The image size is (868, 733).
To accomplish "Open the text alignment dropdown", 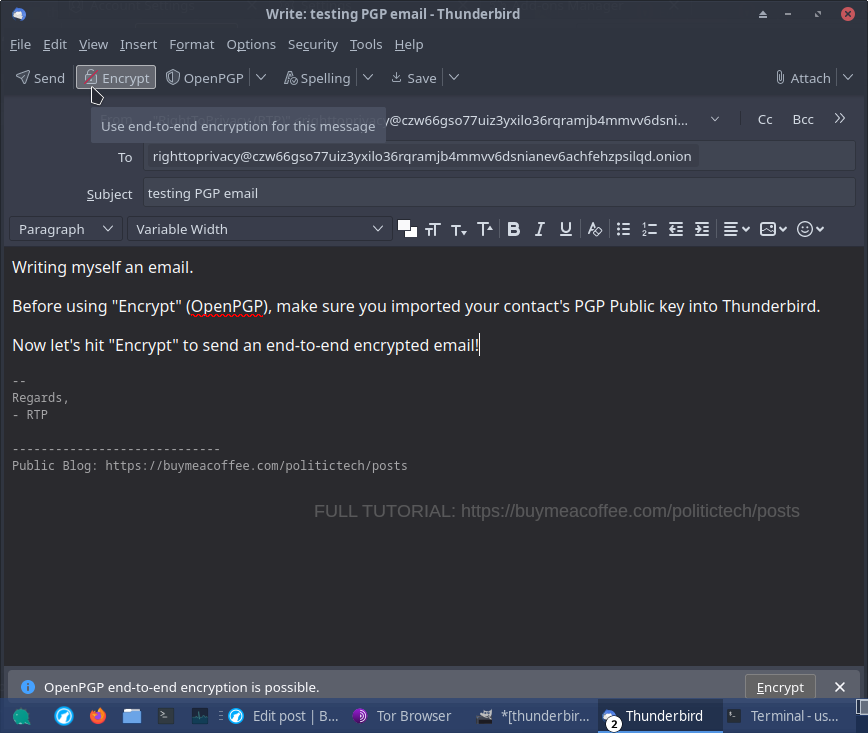I will tap(737, 229).
